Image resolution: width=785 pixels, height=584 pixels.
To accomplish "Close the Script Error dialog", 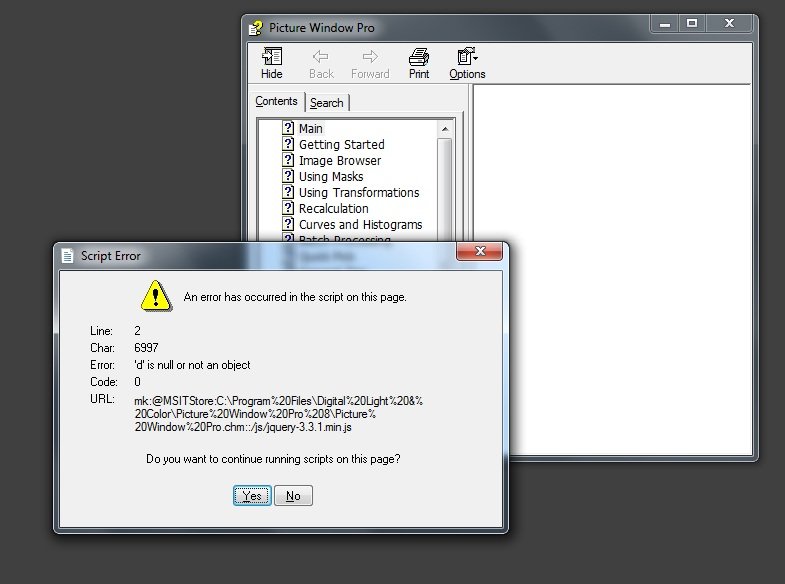I will (x=480, y=251).
